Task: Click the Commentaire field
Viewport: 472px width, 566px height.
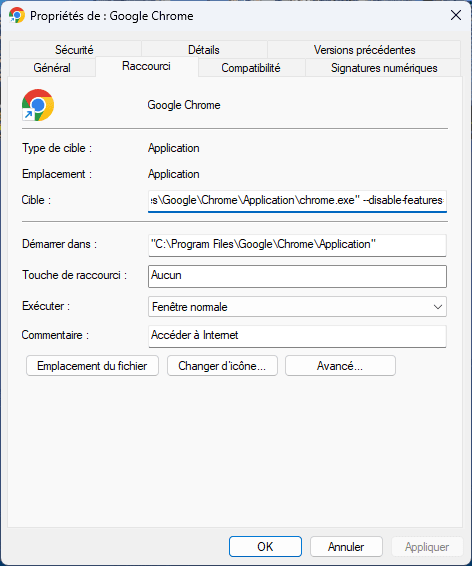Action: (x=297, y=336)
